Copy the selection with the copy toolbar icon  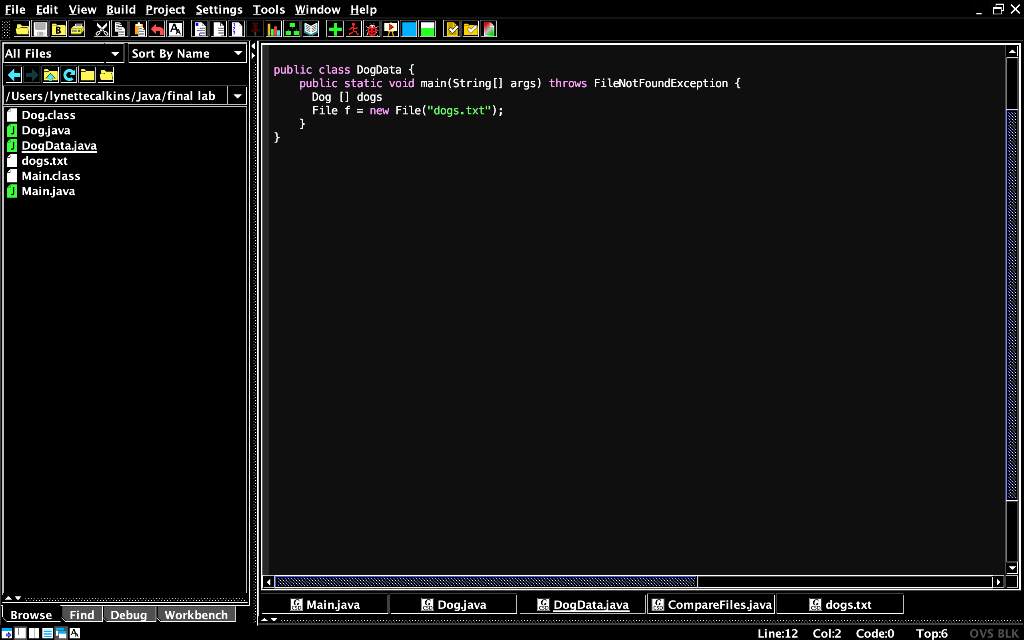click(x=120, y=29)
